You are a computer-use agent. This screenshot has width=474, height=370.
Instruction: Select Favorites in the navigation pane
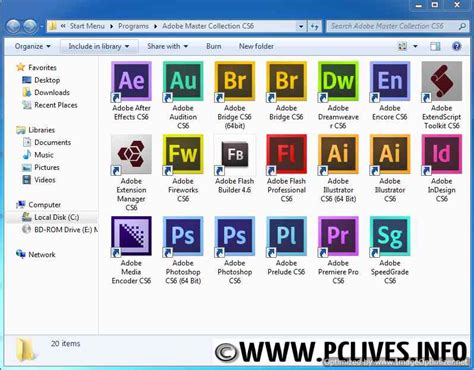click(x=36, y=67)
